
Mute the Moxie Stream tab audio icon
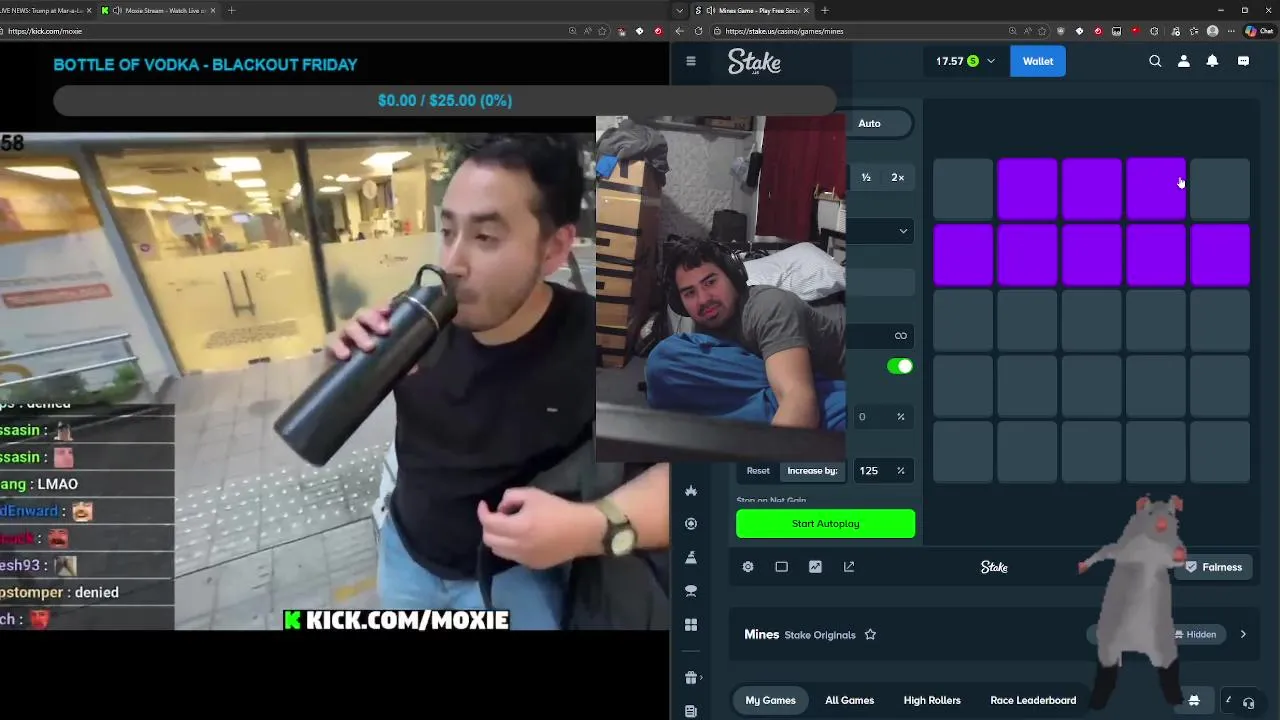(118, 10)
